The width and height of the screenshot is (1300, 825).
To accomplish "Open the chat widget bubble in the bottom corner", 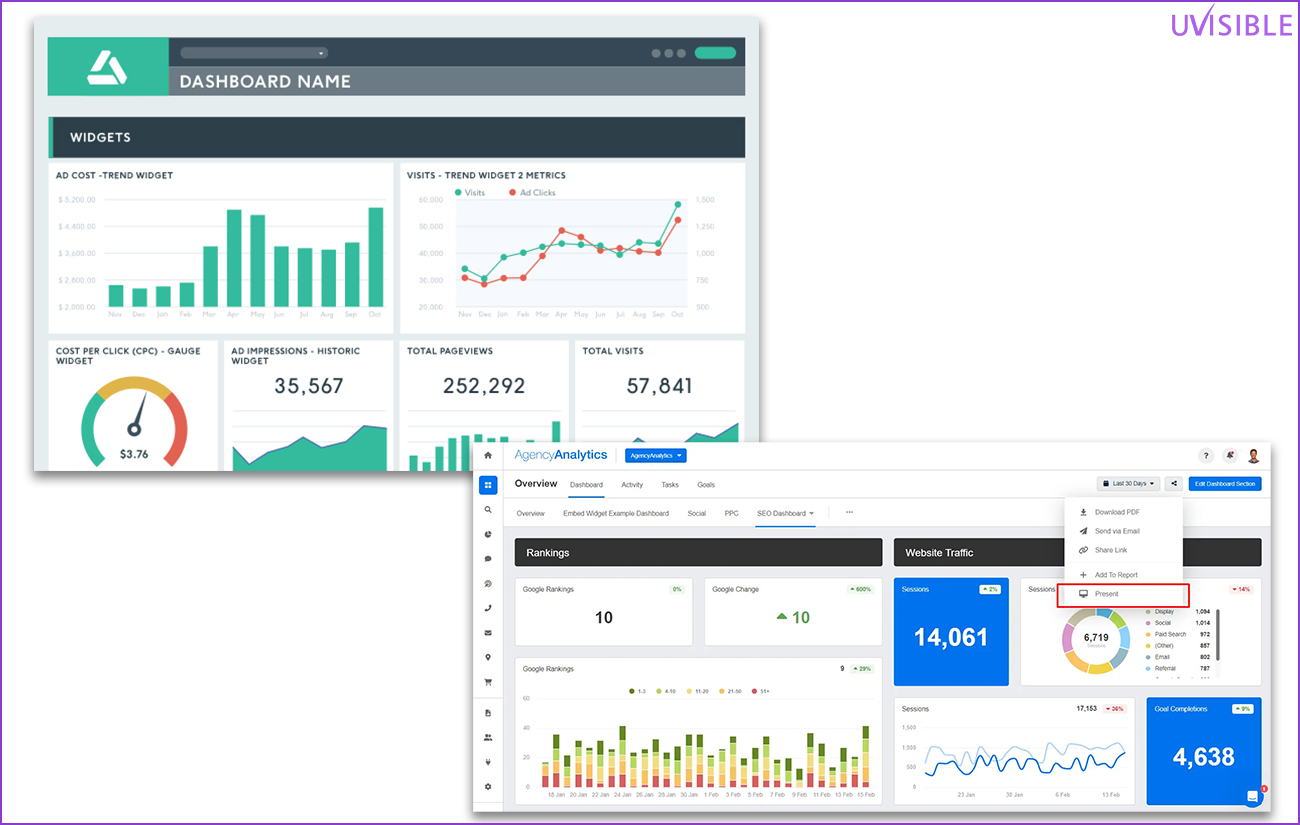I will 1252,796.
